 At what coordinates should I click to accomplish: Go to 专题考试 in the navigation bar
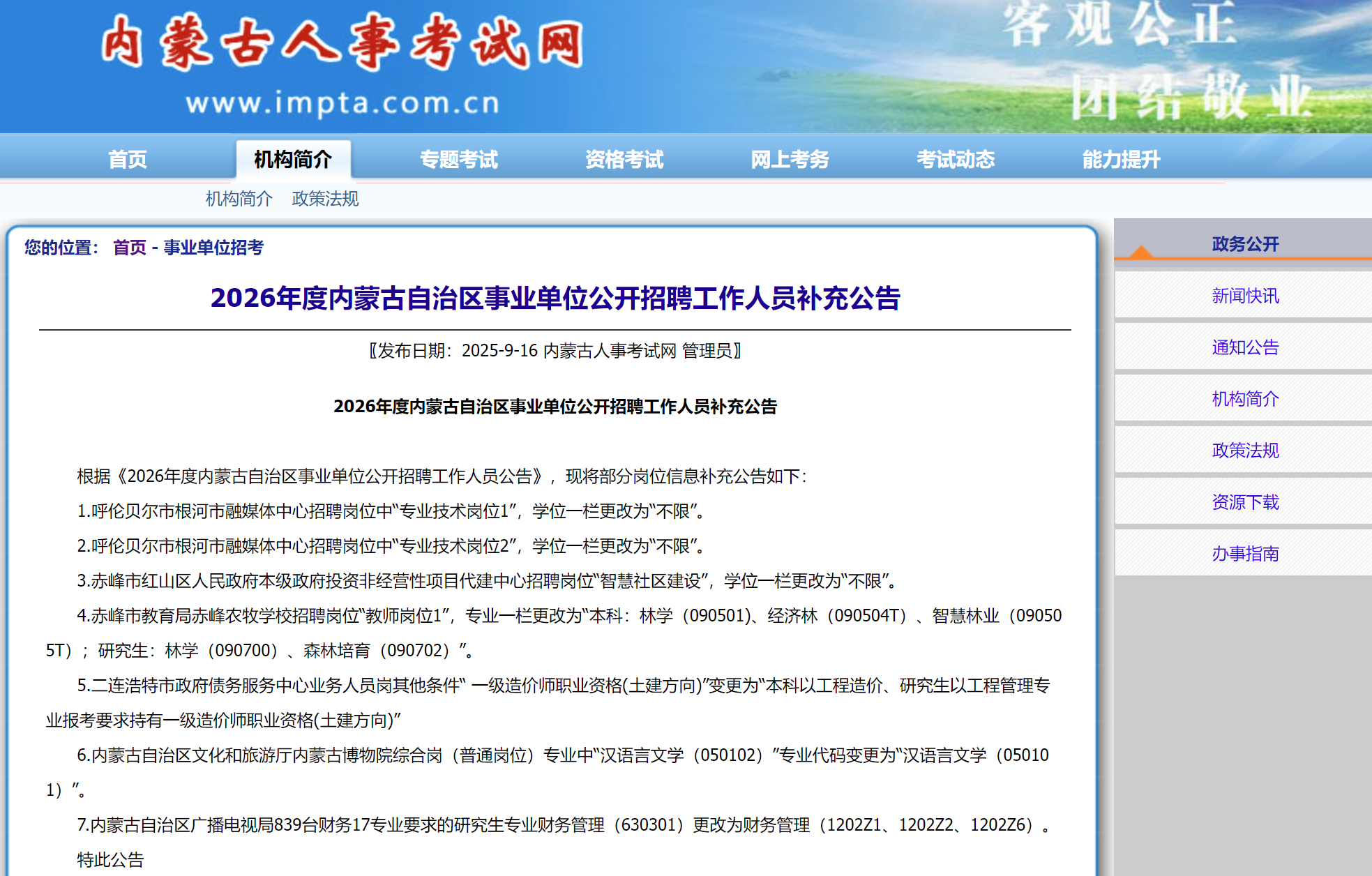[x=458, y=160]
